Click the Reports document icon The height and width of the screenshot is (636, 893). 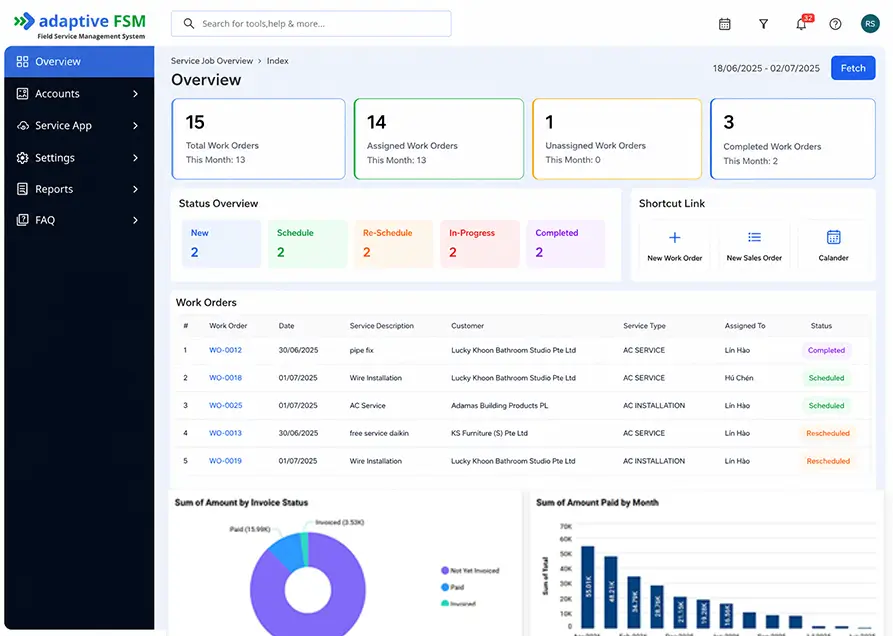point(22,189)
